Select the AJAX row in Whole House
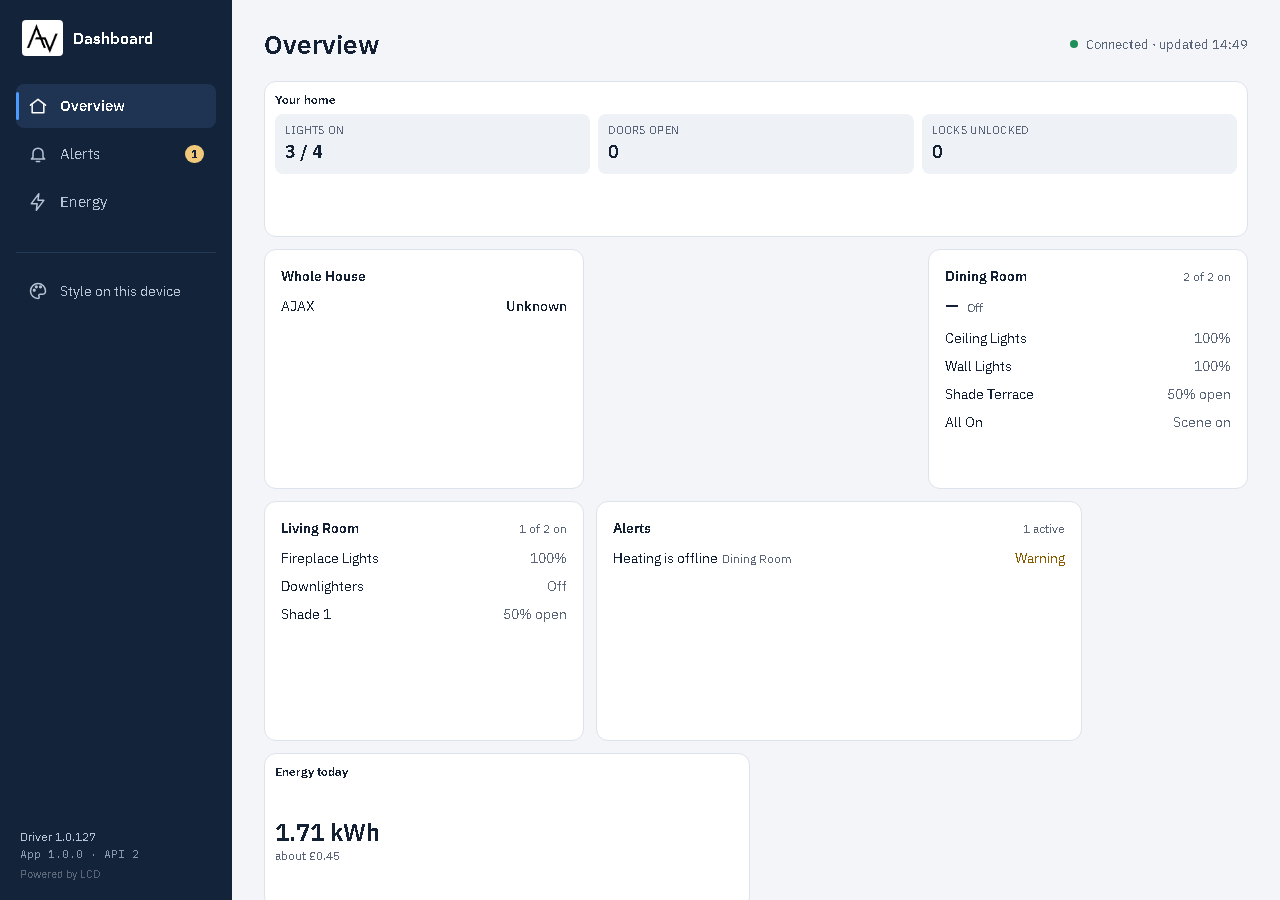The width and height of the screenshot is (1280, 900). coord(424,306)
